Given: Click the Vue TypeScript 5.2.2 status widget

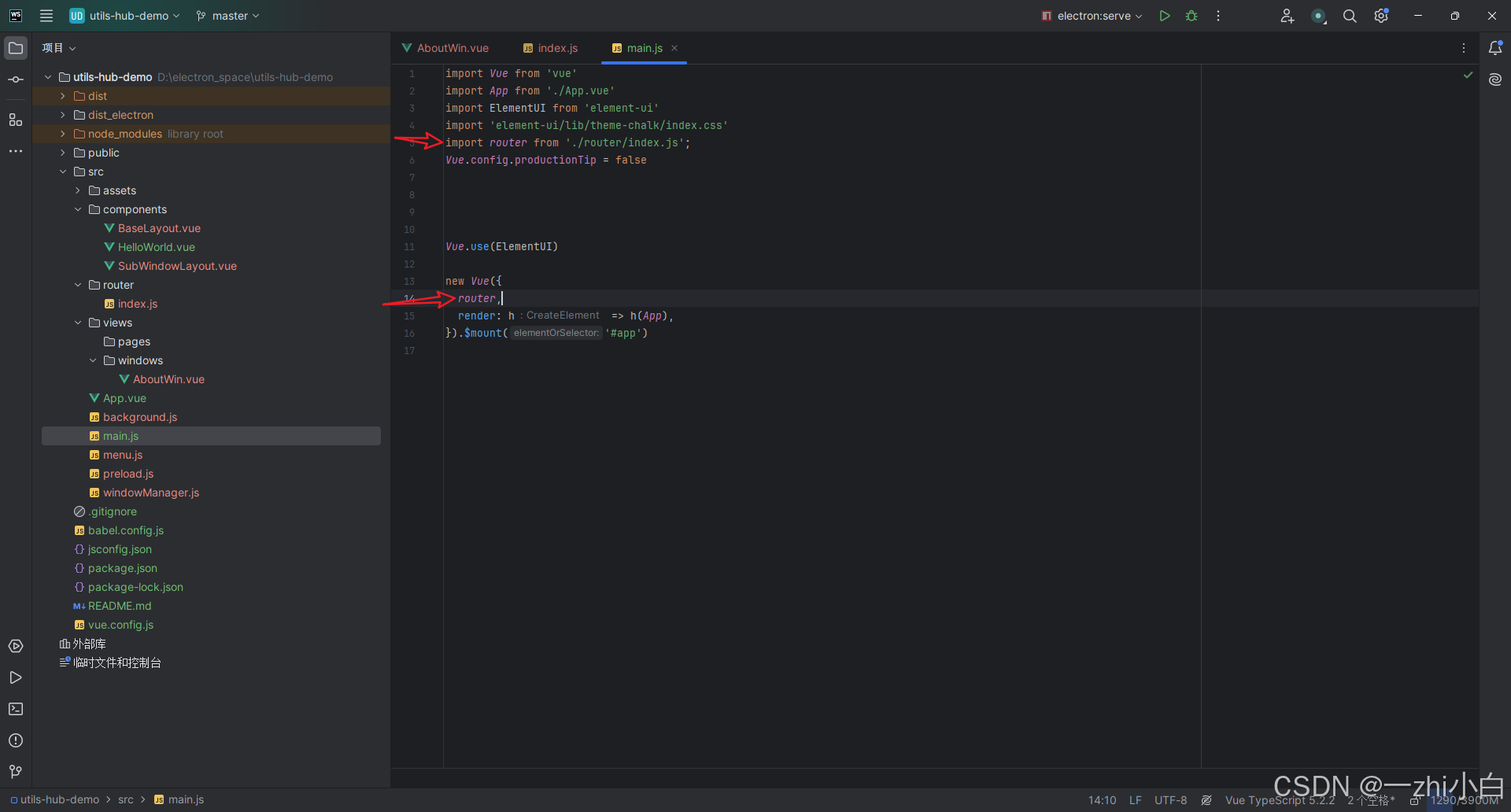Looking at the screenshot, I should click(x=1280, y=800).
